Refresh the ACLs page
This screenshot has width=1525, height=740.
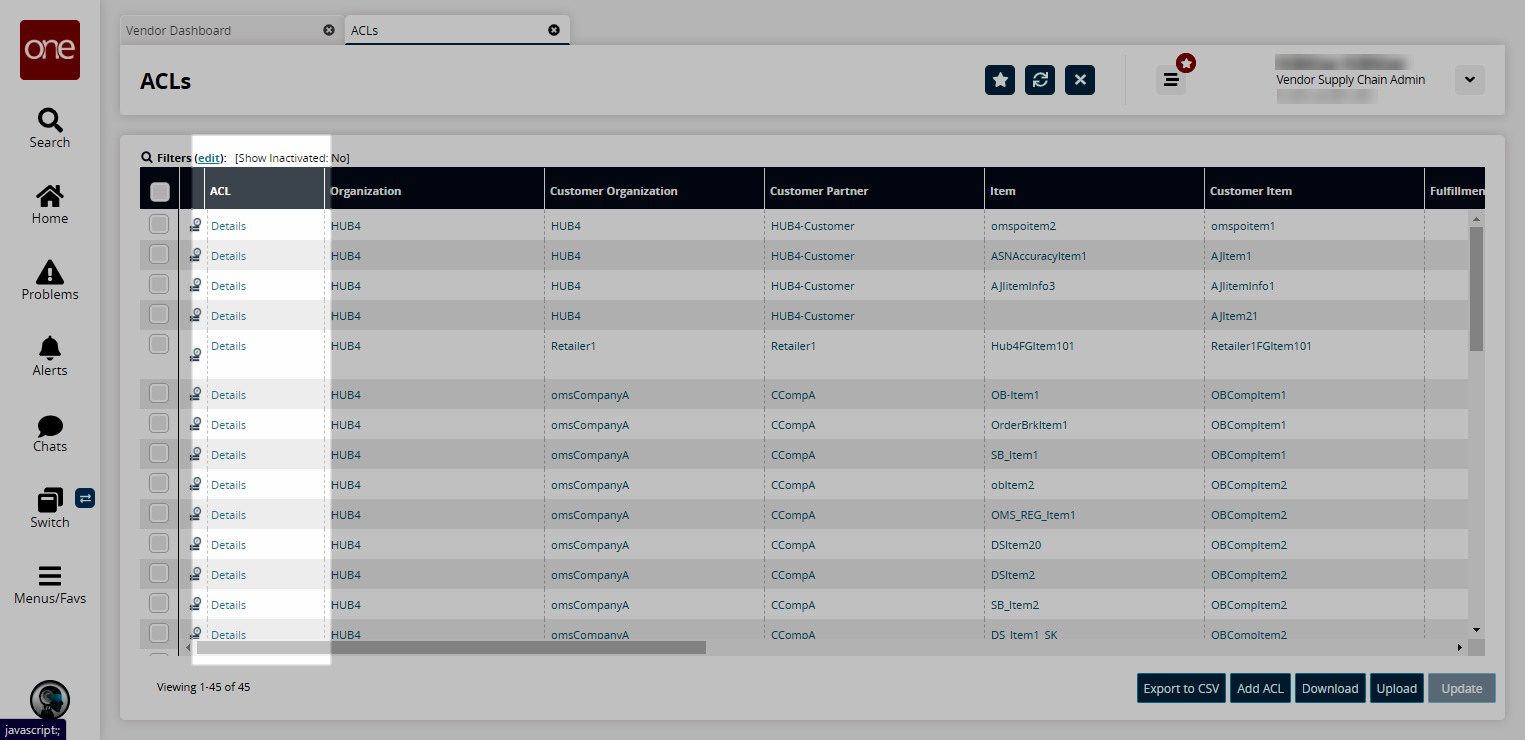click(x=1040, y=80)
